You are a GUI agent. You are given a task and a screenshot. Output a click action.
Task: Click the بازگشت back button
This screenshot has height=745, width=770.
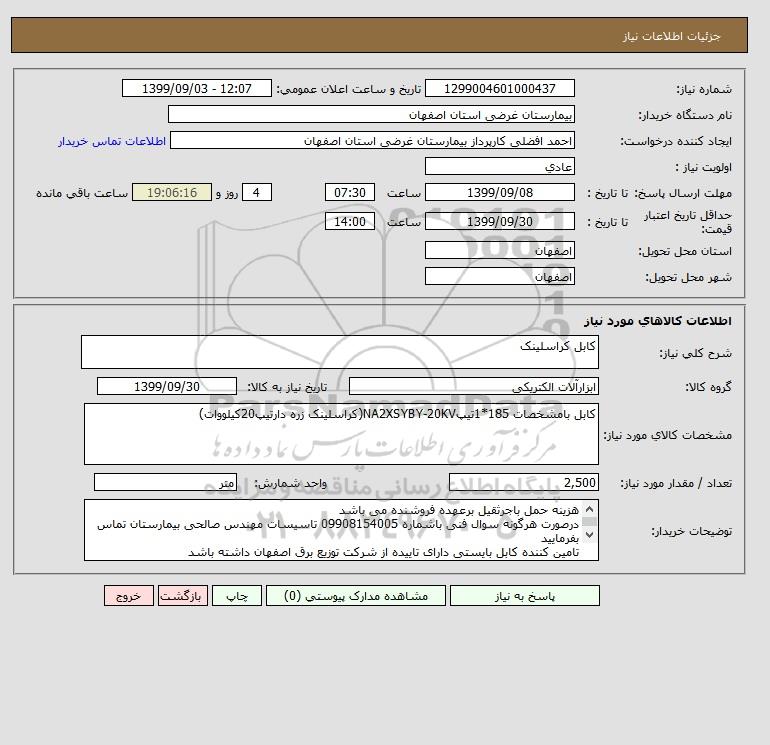click(x=183, y=596)
